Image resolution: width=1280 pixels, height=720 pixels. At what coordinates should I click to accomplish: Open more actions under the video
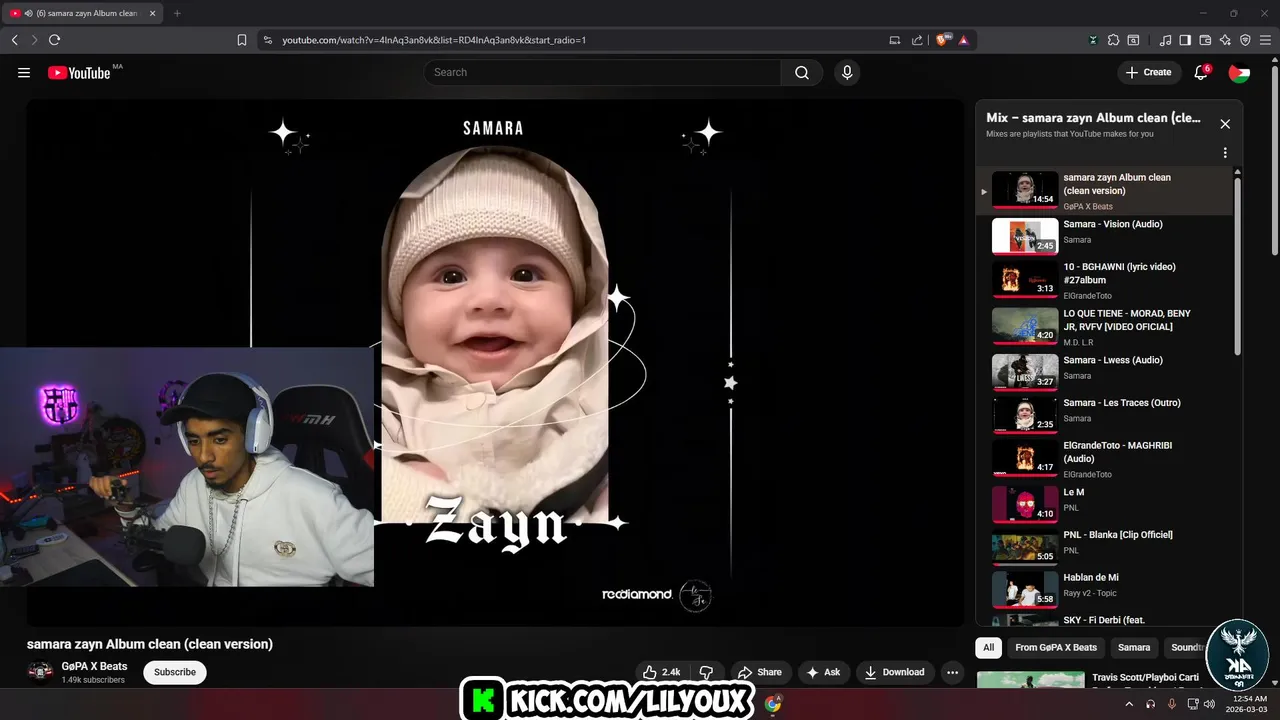[952, 672]
